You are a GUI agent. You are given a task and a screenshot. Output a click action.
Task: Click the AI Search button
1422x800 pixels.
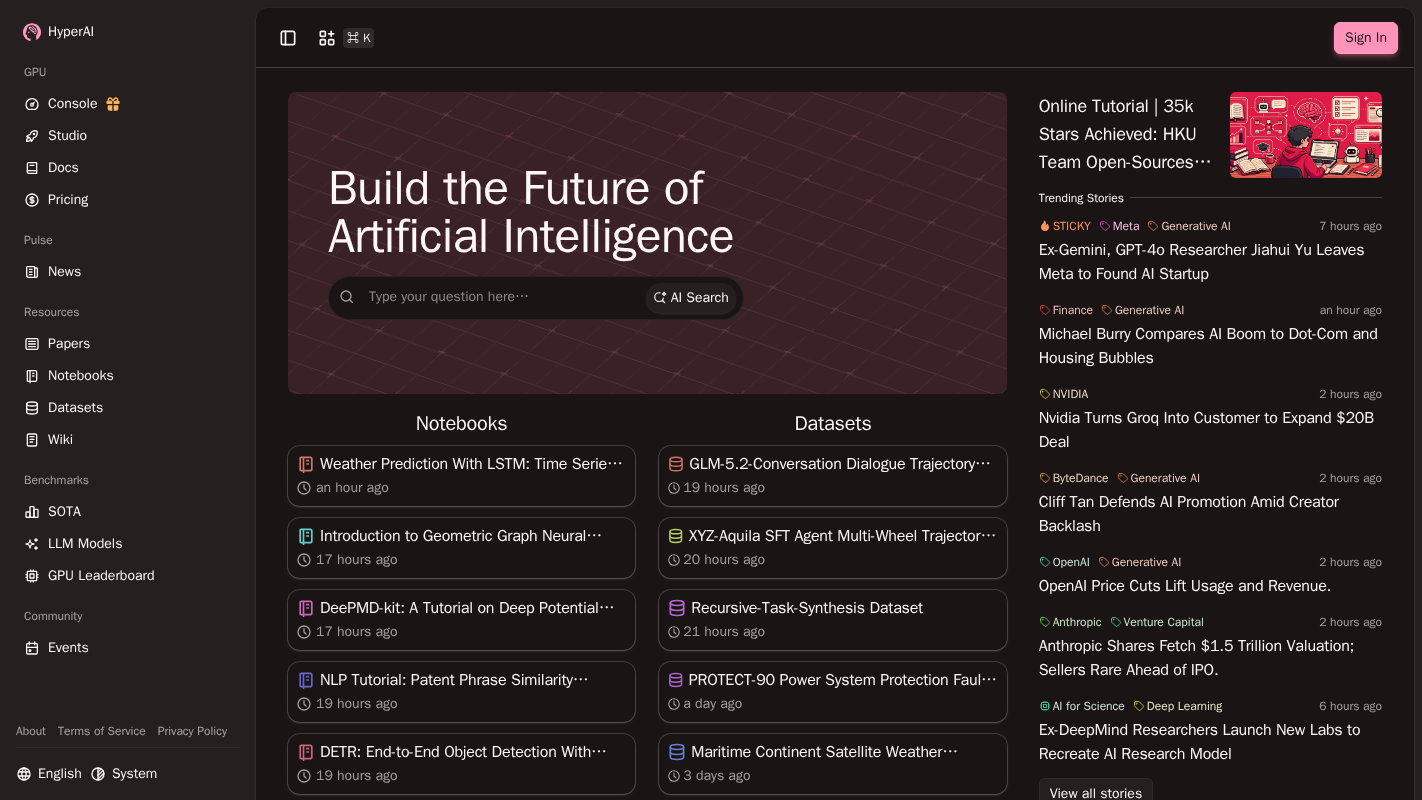(x=691, y=298)
